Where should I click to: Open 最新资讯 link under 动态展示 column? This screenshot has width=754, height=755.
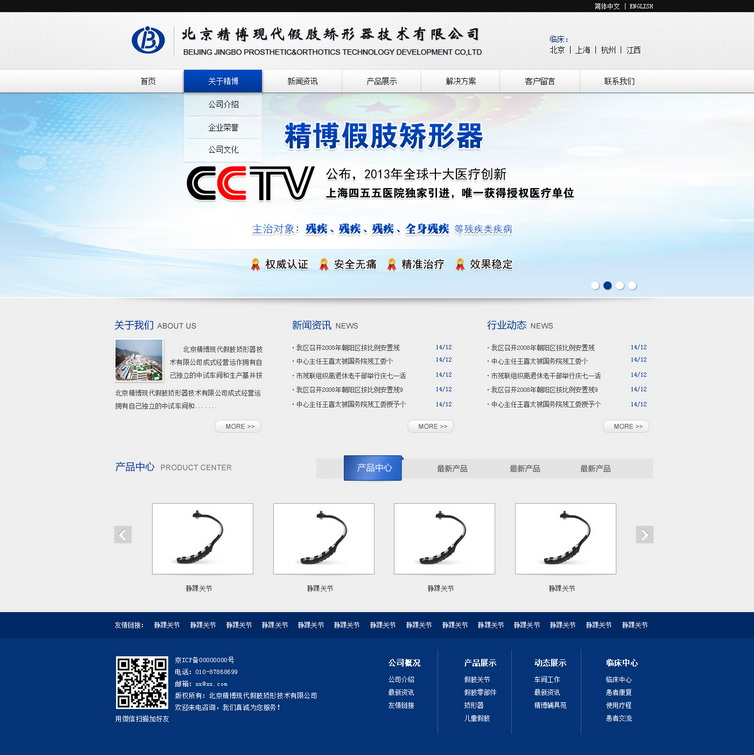(x=547, y=692)
